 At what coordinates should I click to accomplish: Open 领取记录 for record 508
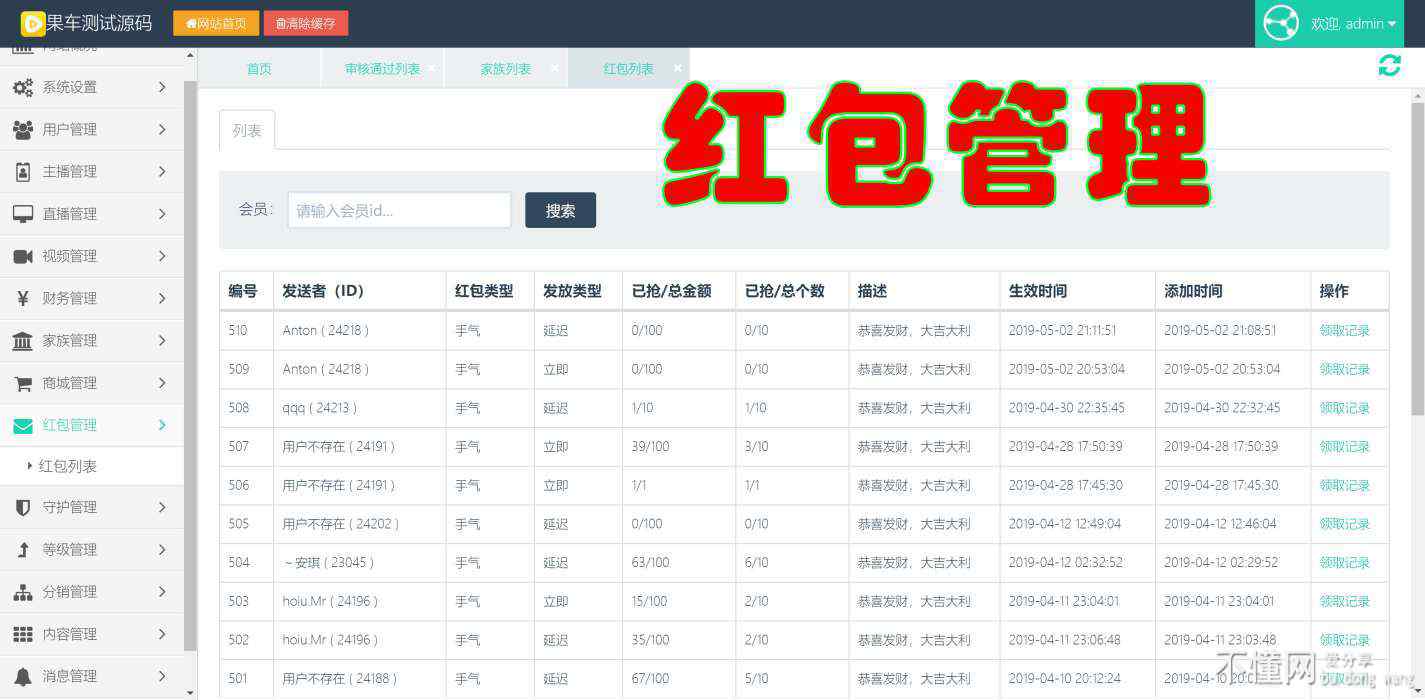(x=1344, y=408)
